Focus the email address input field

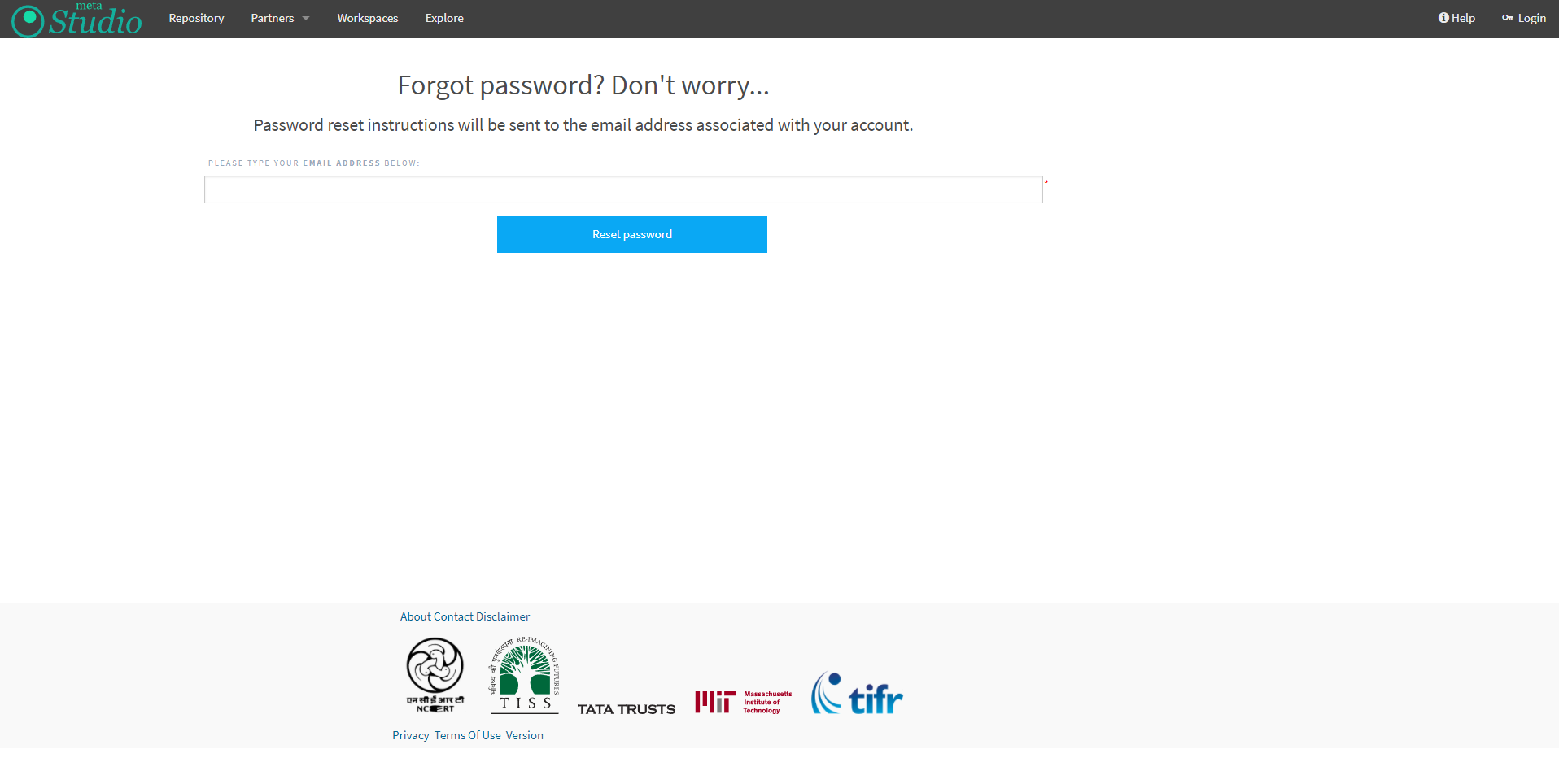coord(623,189)
